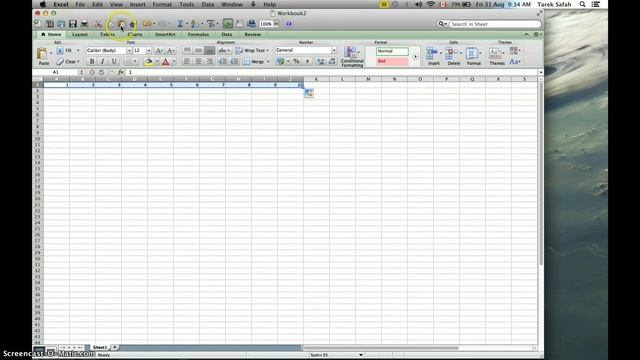Screen dimensions: 640x360
Task: Switch to the Review ribbon tab
Action: (253, 35)
